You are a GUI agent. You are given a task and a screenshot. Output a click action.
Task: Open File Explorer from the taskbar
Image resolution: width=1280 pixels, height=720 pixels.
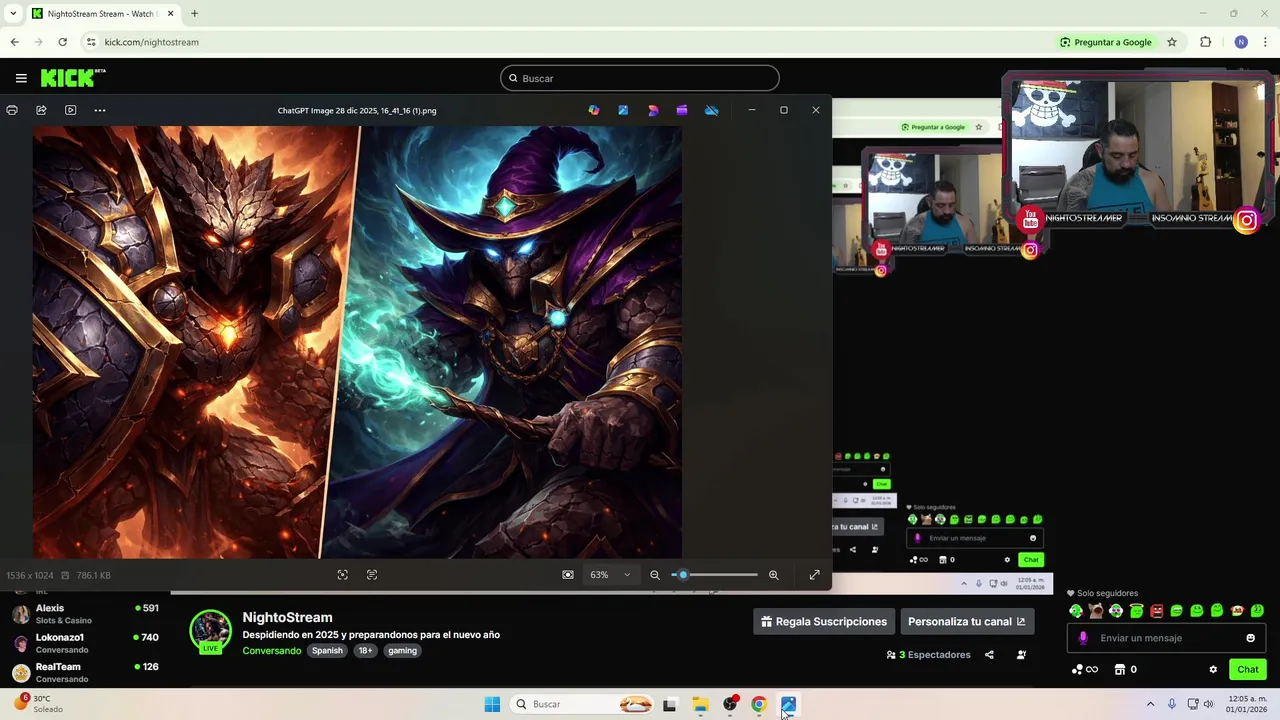(700, 704)
